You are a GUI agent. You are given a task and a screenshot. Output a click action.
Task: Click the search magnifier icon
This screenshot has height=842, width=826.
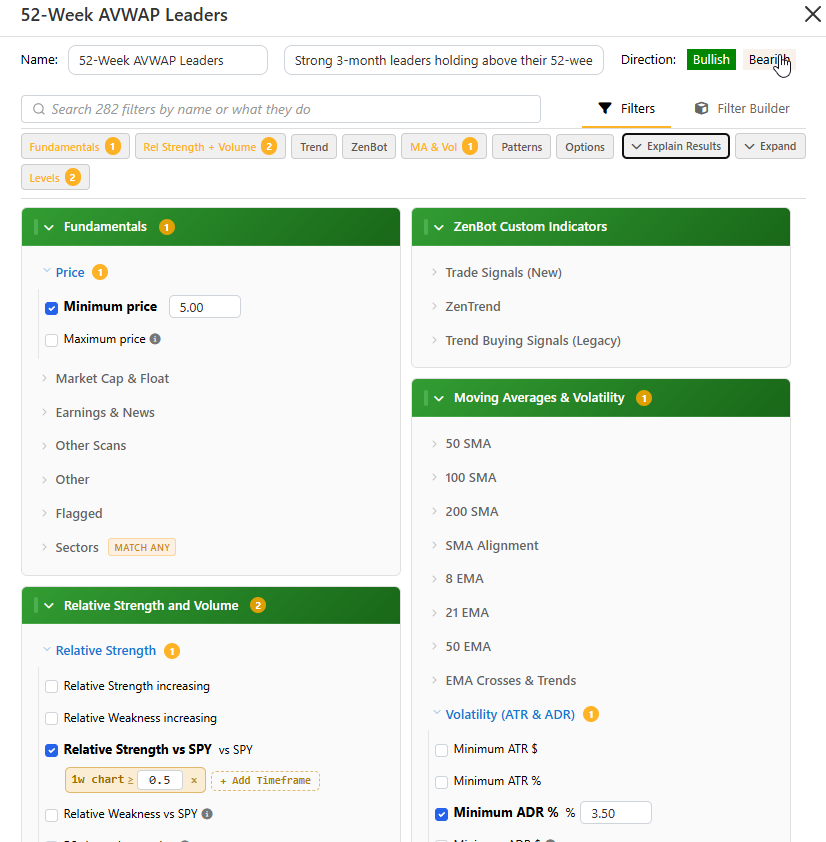[39, 109]
